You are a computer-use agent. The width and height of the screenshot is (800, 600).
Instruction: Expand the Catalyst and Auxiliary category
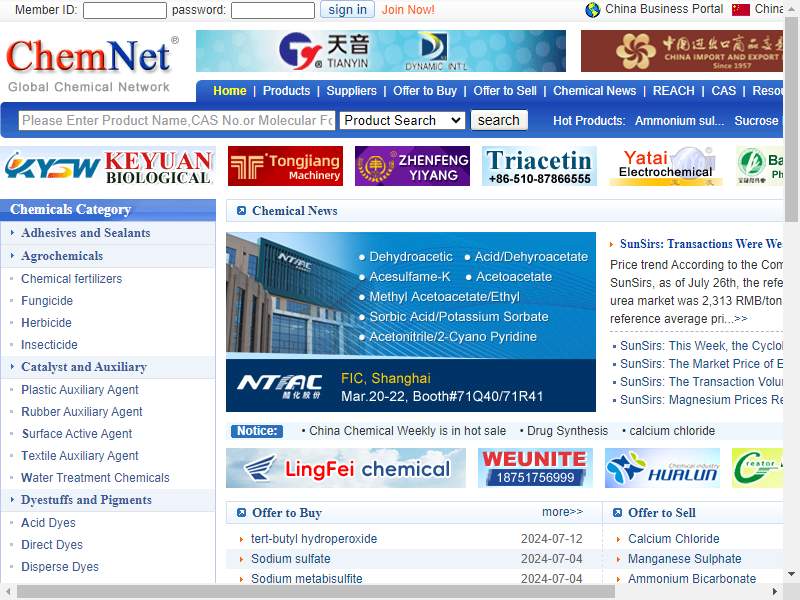click(x=84, y=367)
